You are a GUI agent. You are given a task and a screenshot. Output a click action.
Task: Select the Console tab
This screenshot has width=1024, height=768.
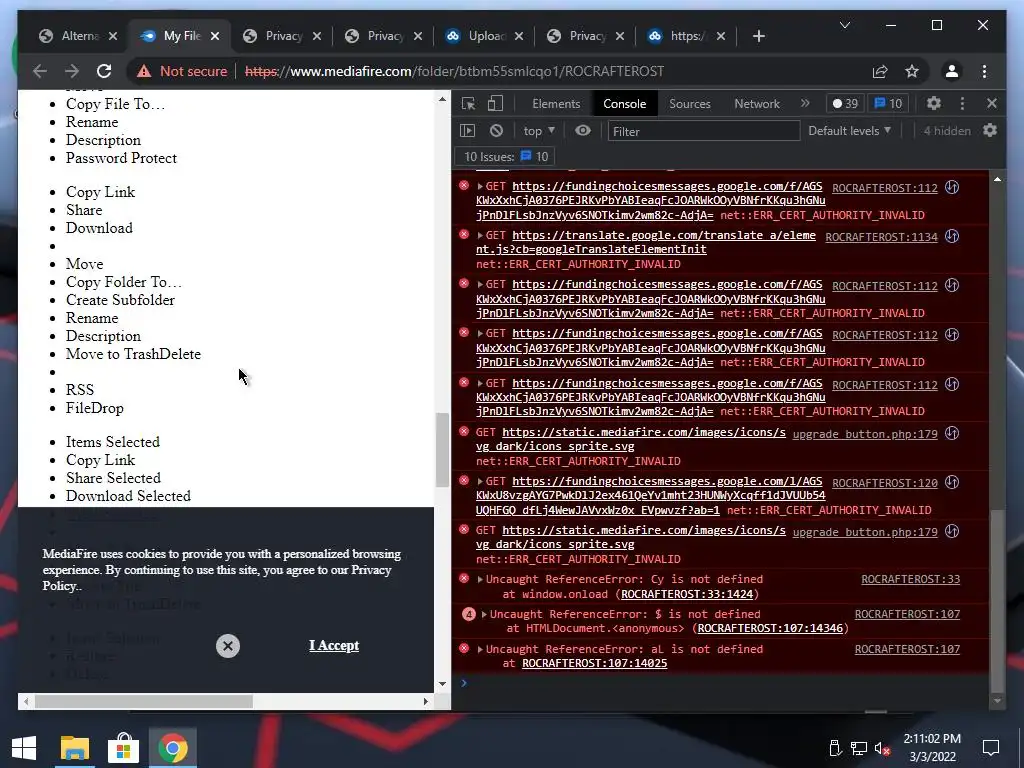coord(624,104)
